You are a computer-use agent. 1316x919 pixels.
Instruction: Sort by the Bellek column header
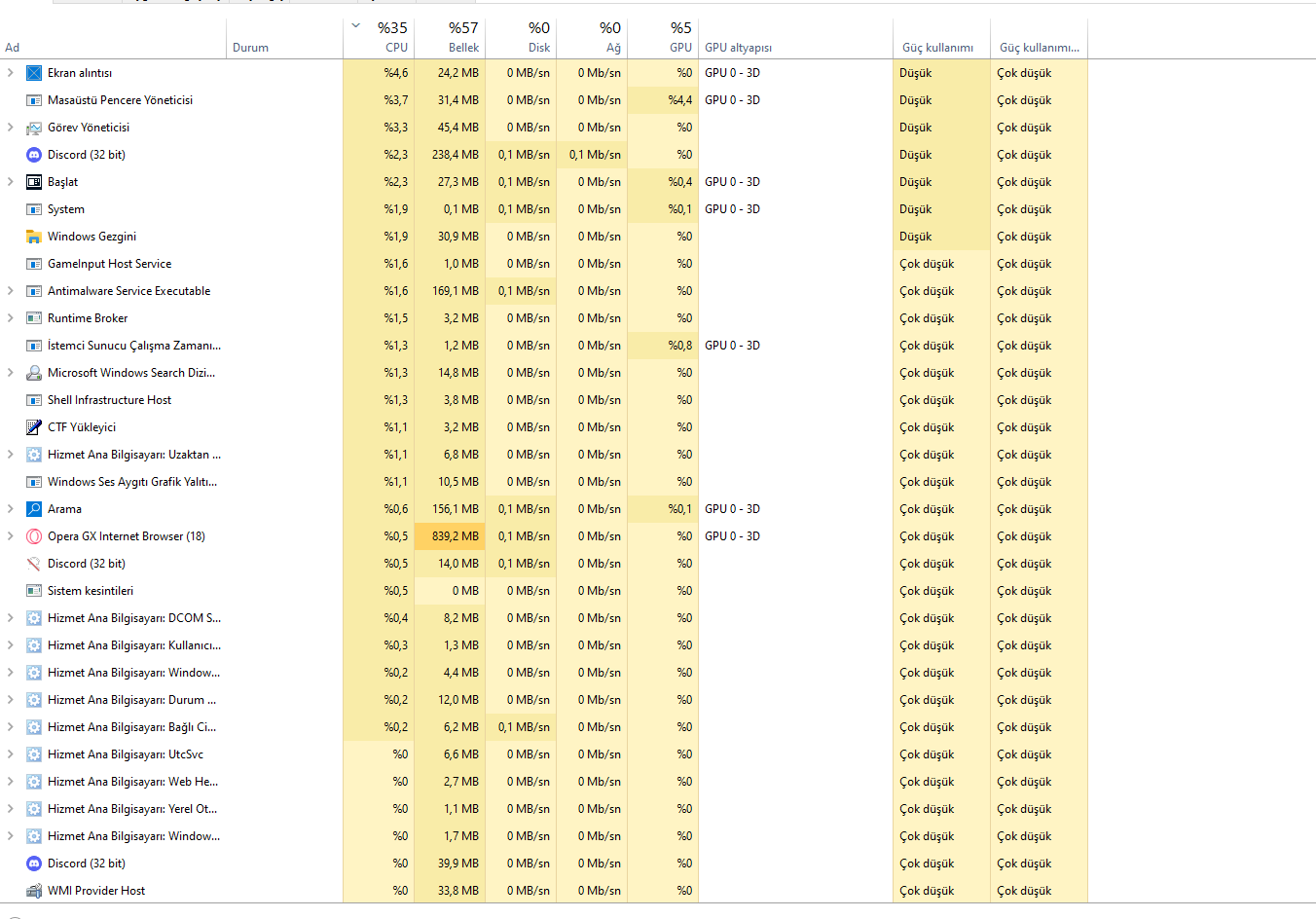point(450,39)
